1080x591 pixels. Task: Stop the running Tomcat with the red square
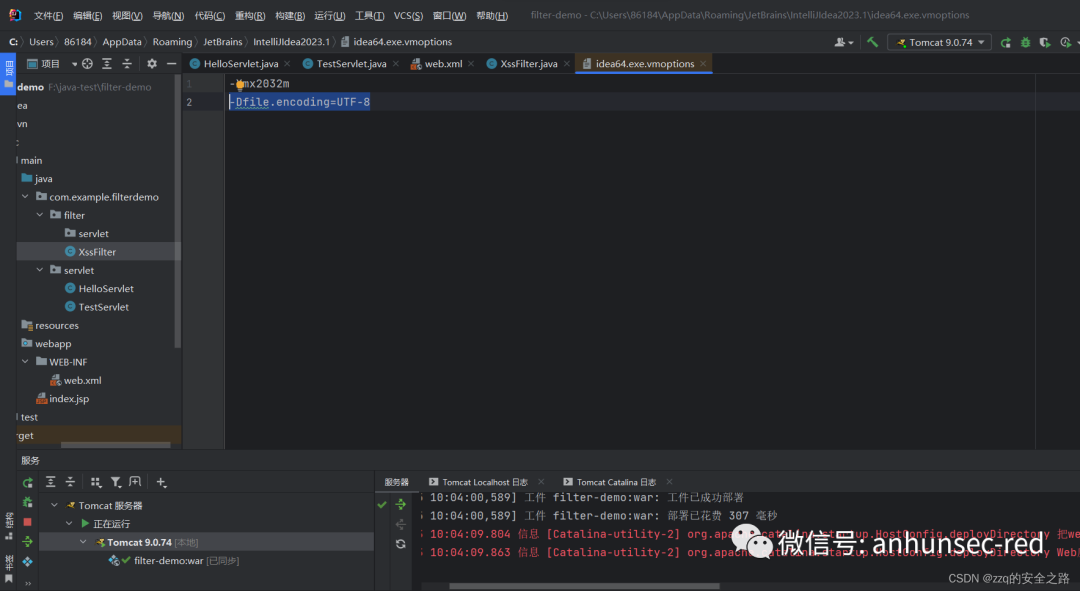tap(28, 522)
